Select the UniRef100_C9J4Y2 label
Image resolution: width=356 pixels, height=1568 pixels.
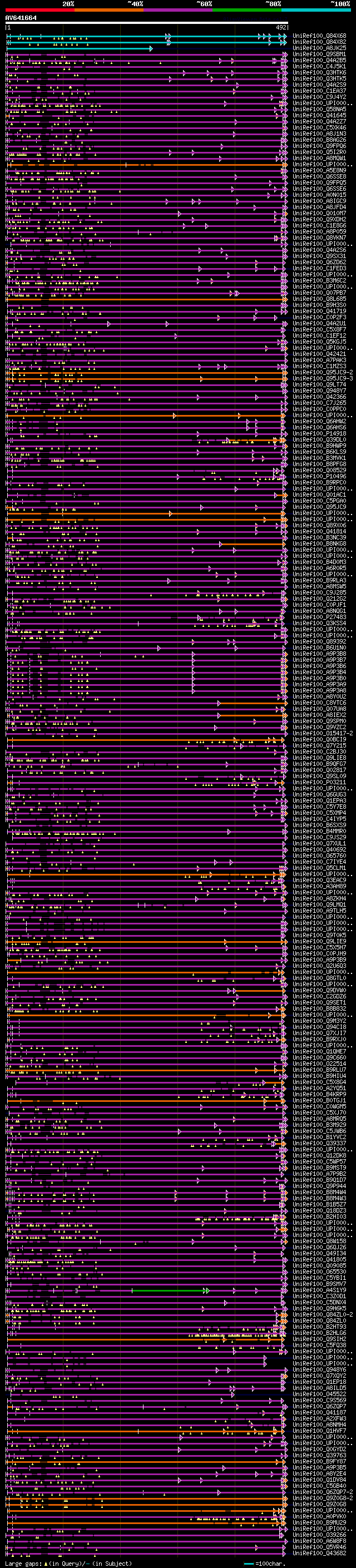tap(319, 97)
